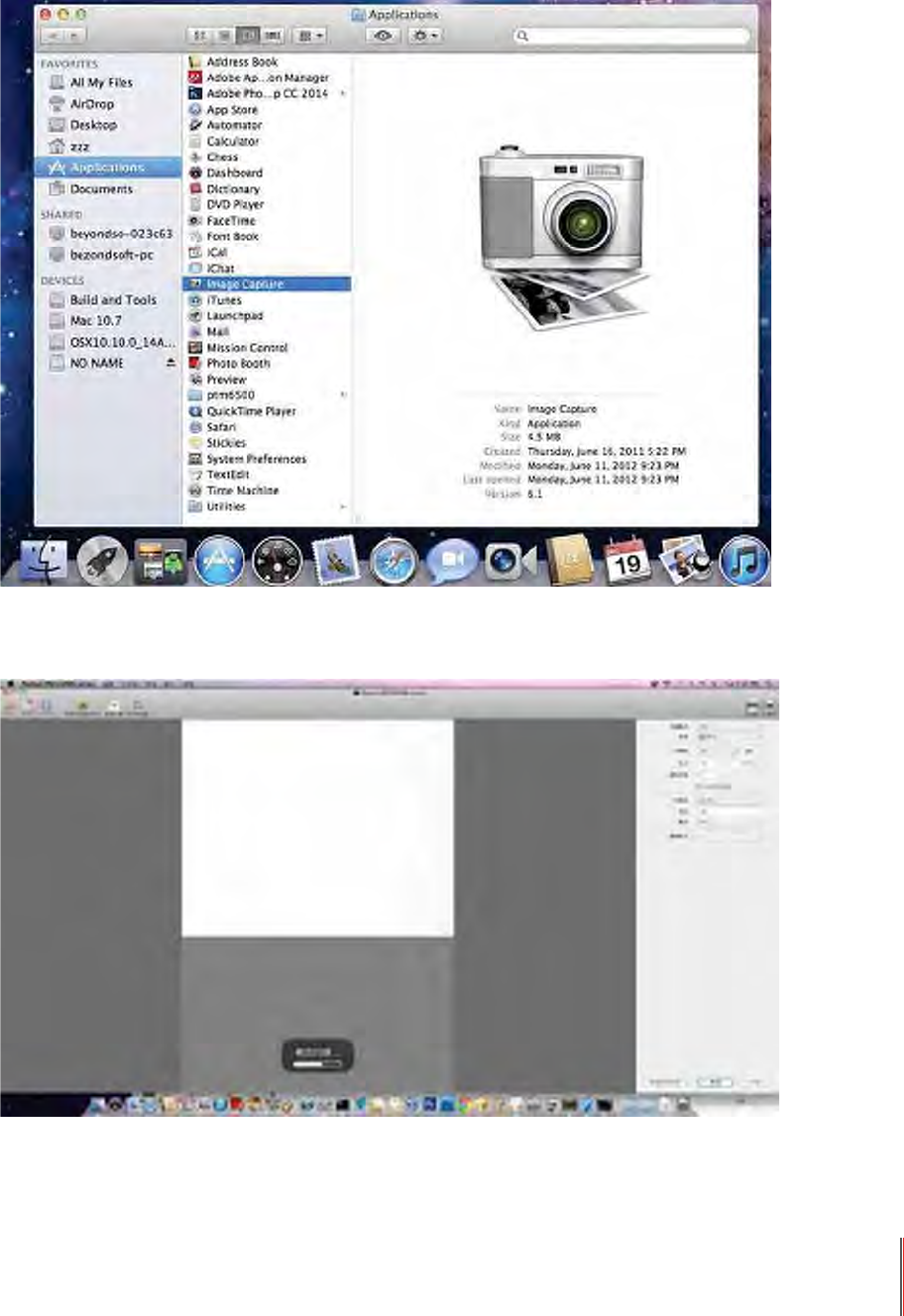Switch Finder to column view
The image size is (904, 1316).
[x=249, y=36]
